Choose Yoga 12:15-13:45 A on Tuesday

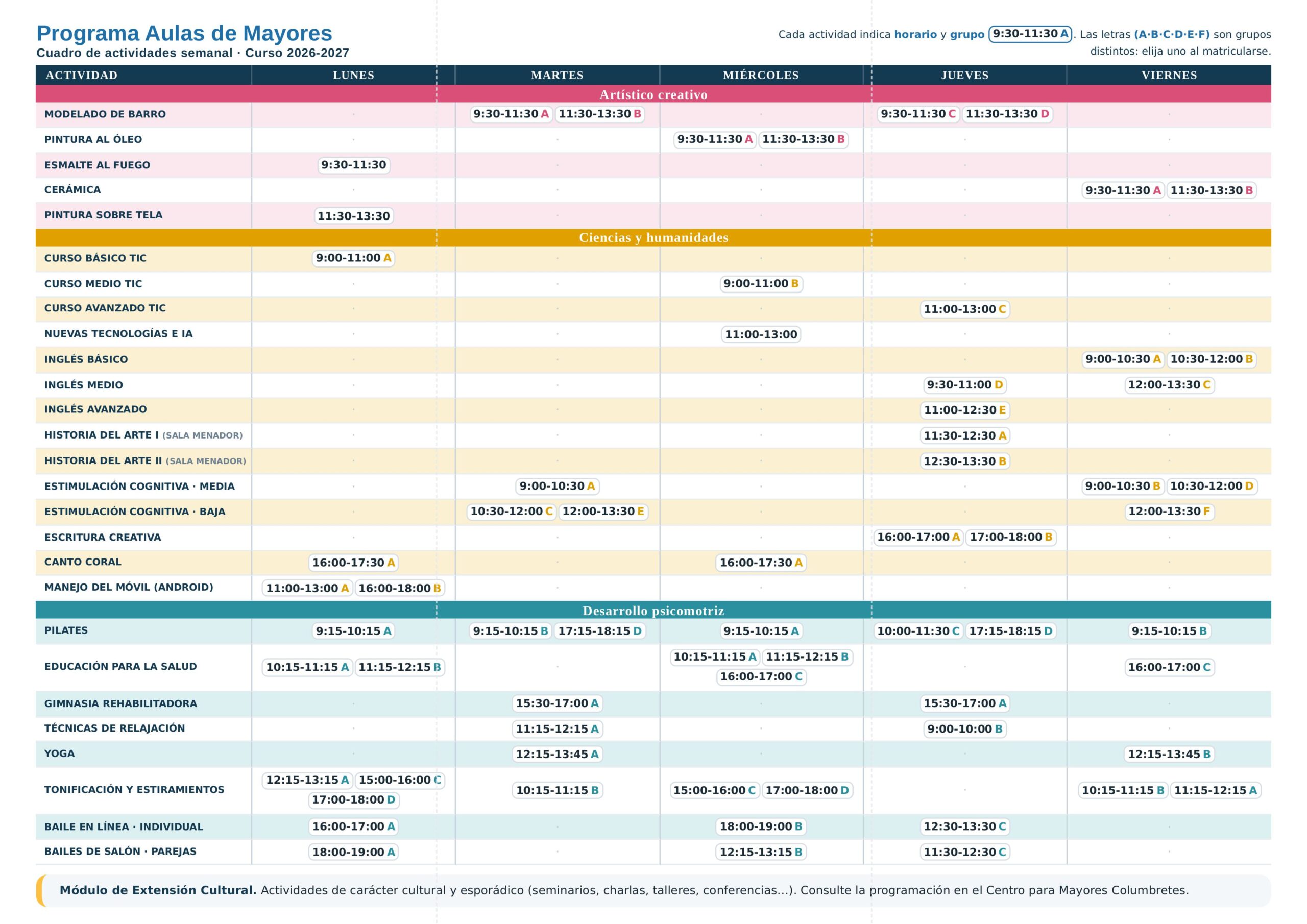[x=558, y=754]
